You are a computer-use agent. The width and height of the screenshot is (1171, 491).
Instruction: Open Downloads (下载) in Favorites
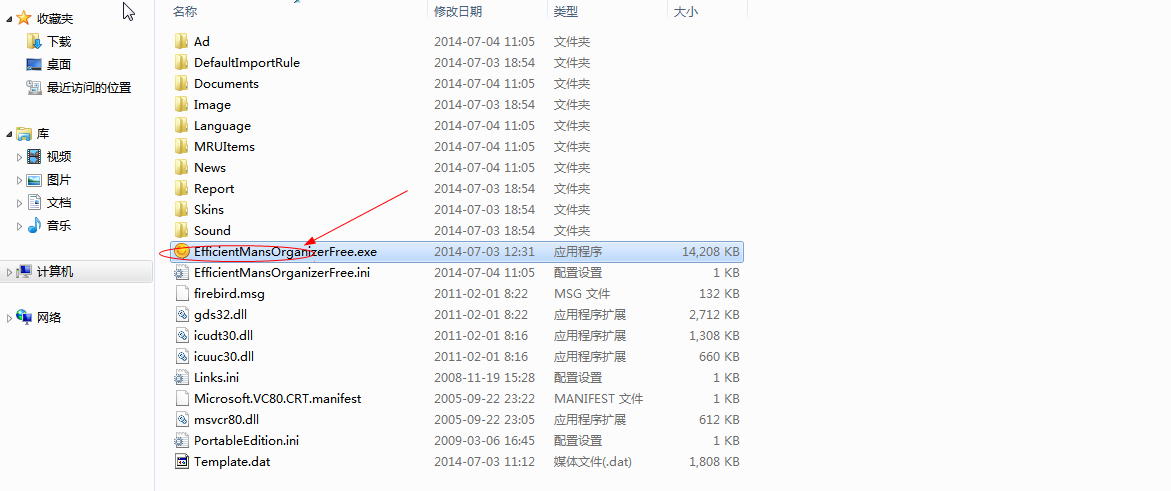59,42
